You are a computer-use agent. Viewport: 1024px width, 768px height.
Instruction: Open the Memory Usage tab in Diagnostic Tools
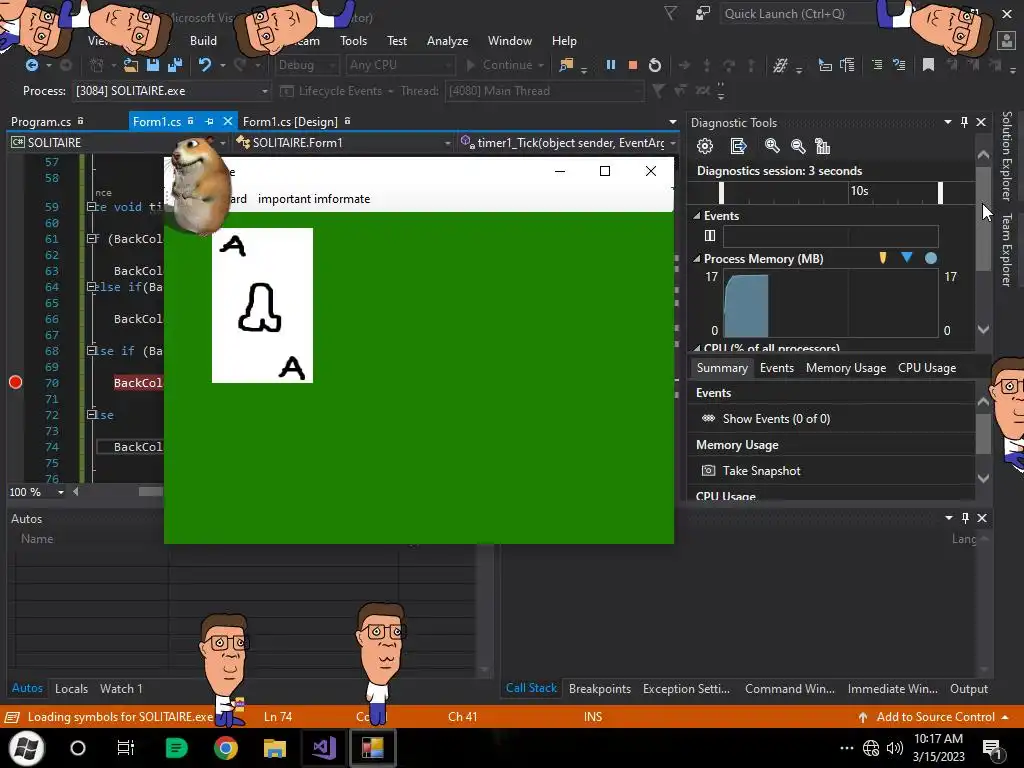[846, 368]
